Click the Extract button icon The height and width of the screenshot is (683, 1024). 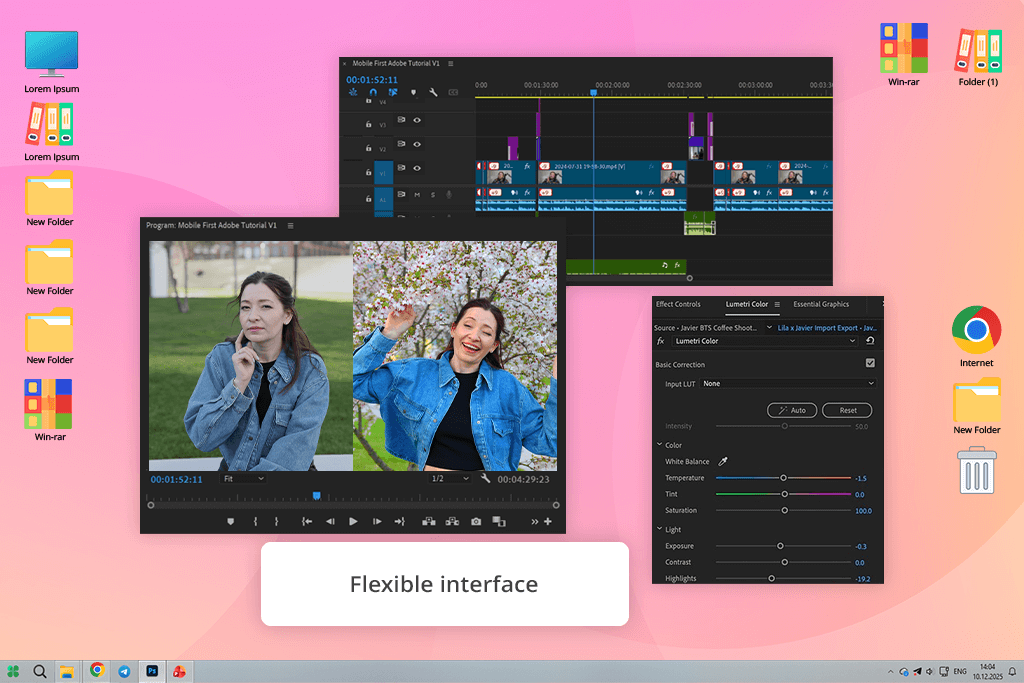pos(452,522)
